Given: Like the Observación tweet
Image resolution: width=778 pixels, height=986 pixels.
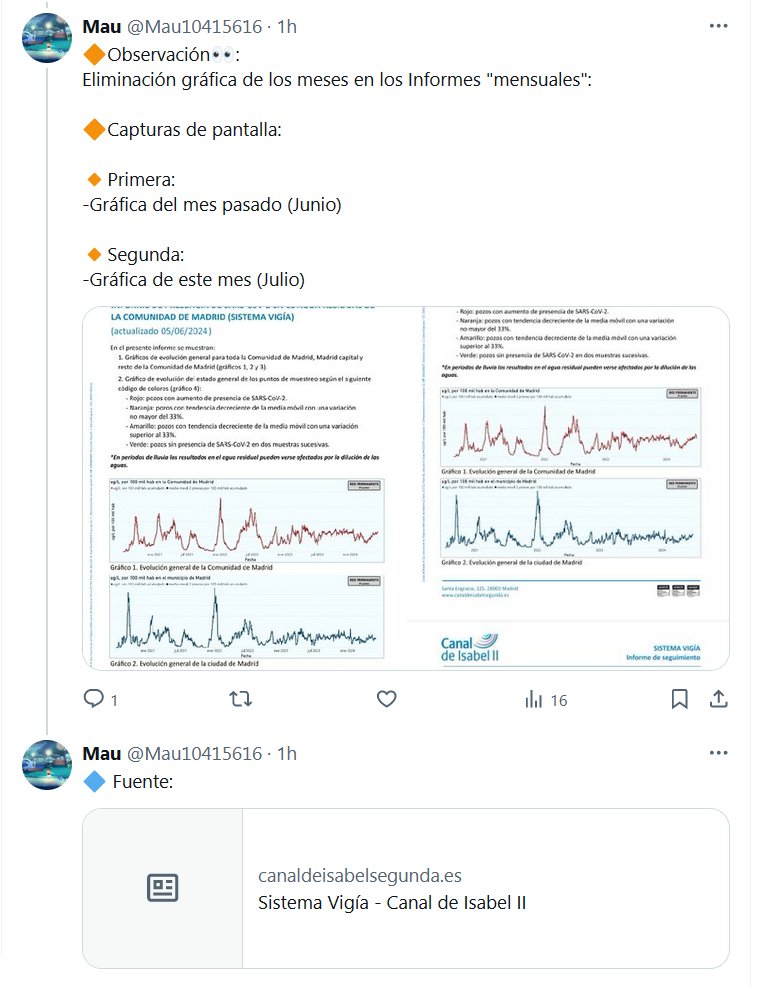Looking at the screenshot, I should tap(387, 700).
